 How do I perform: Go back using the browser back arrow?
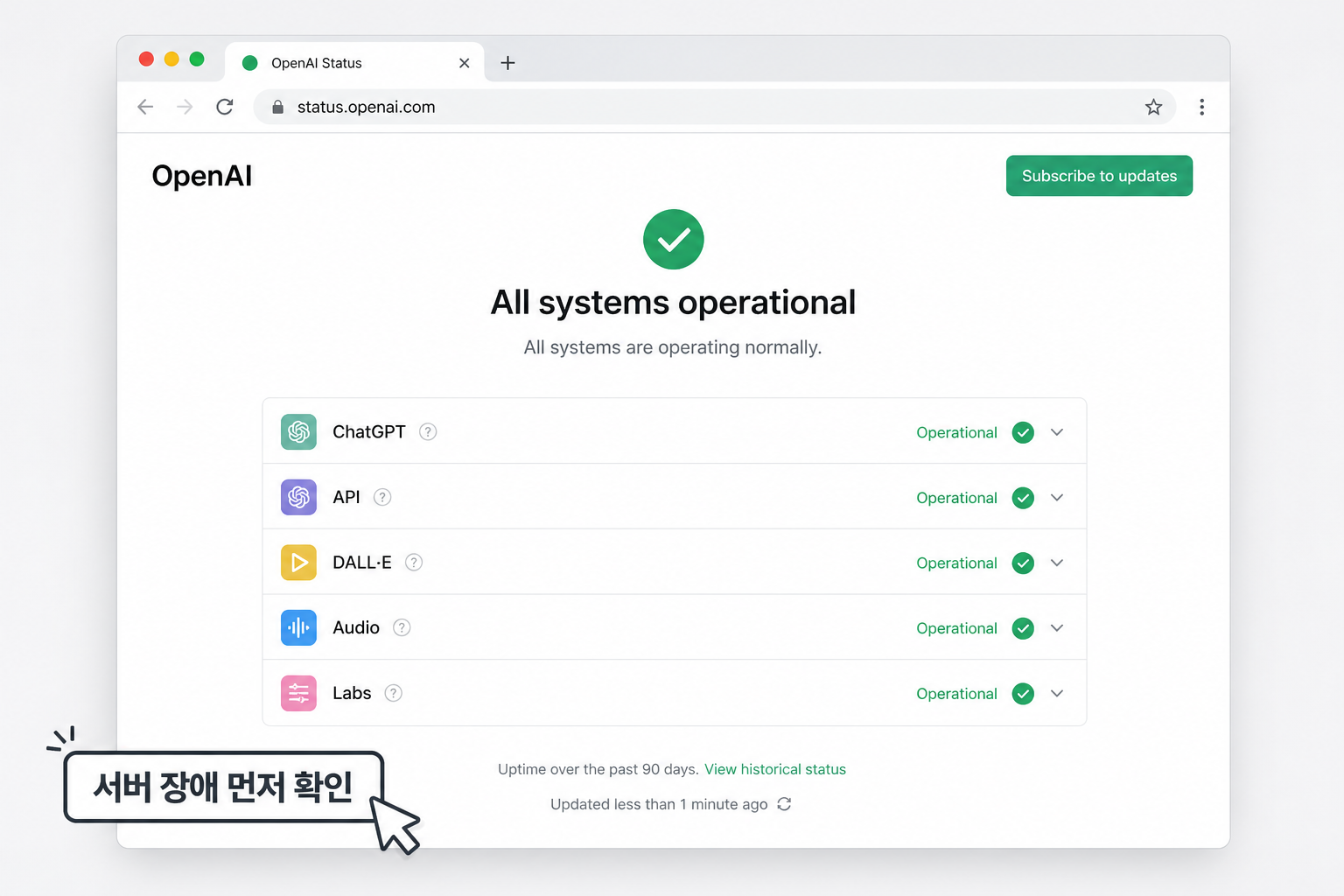coord(145,107)
